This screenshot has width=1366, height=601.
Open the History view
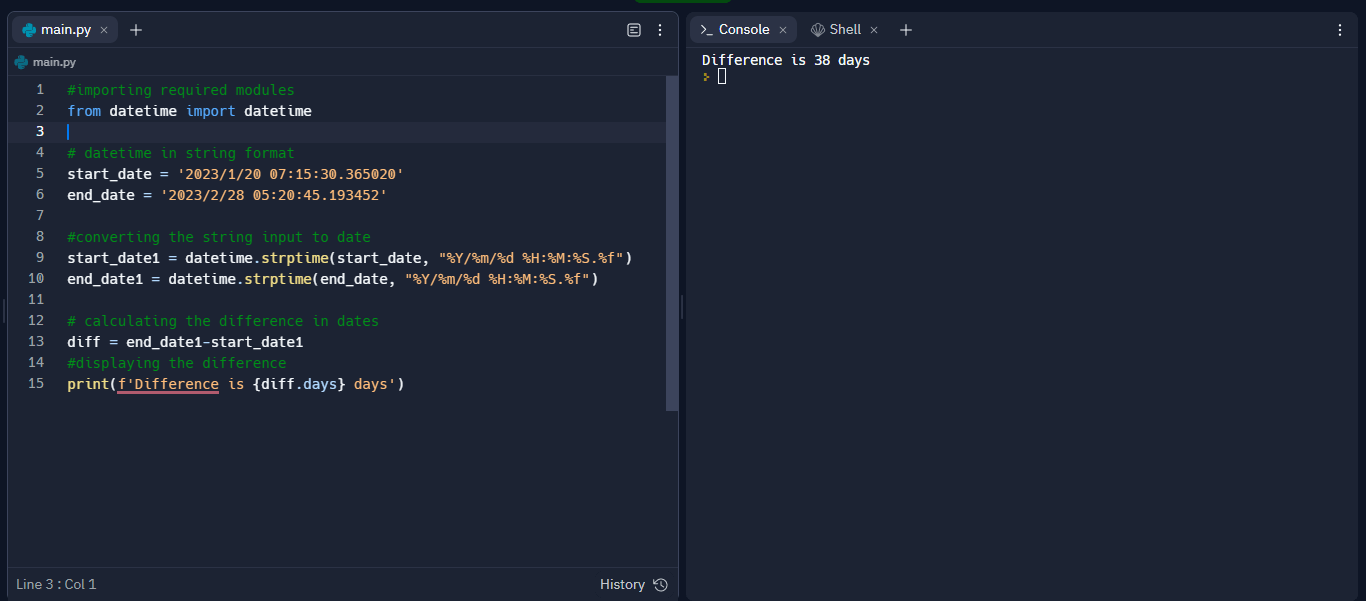622,584
